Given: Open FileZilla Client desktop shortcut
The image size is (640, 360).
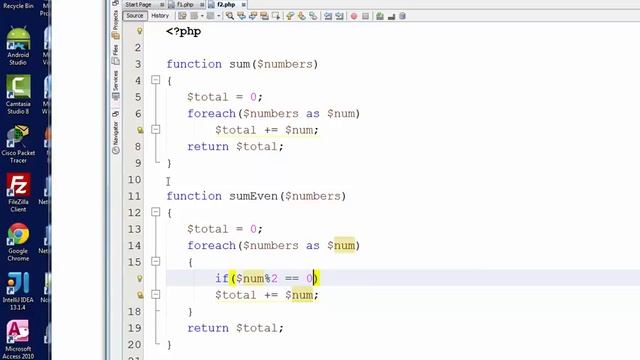Looking at the screenshot, I should pyautogui.click(x=18, y=192).
